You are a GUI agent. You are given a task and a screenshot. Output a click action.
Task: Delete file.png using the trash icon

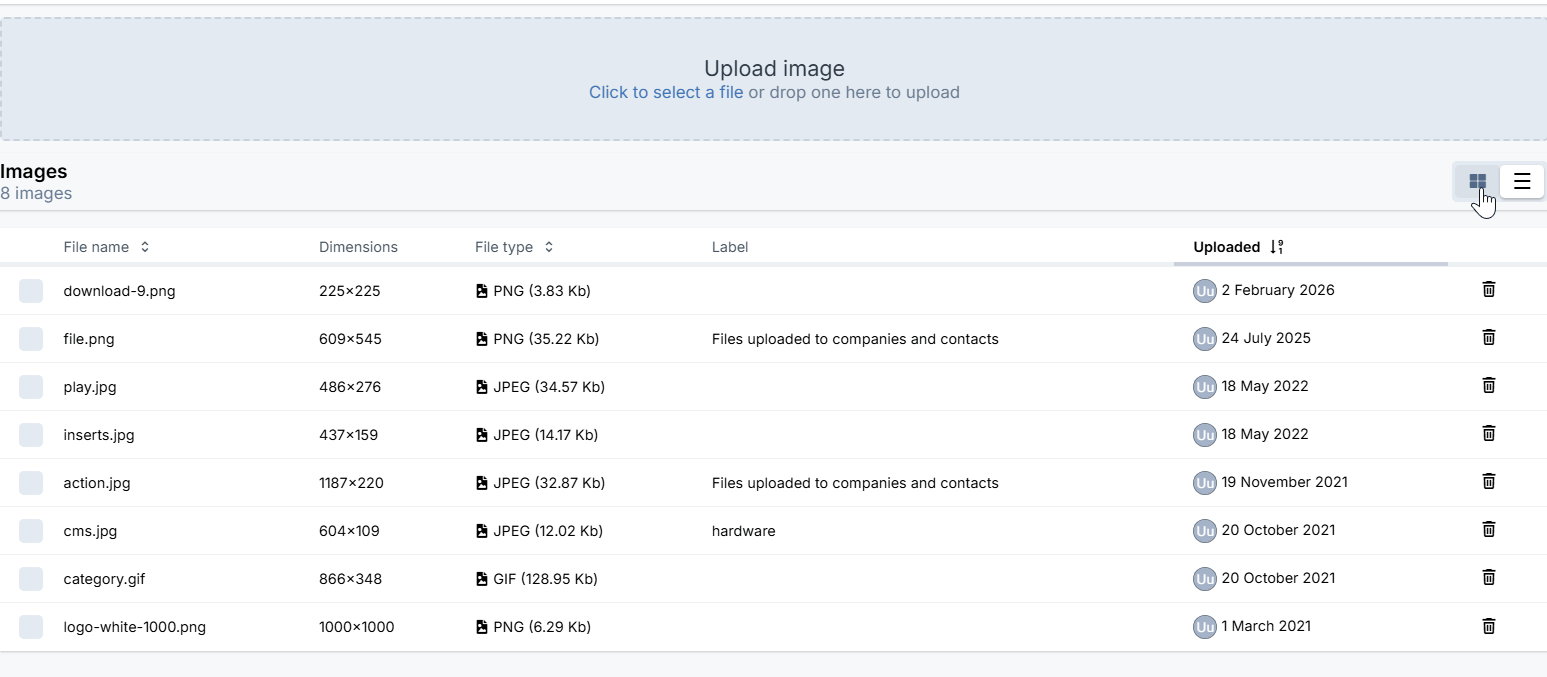[x=1488, y=337]
